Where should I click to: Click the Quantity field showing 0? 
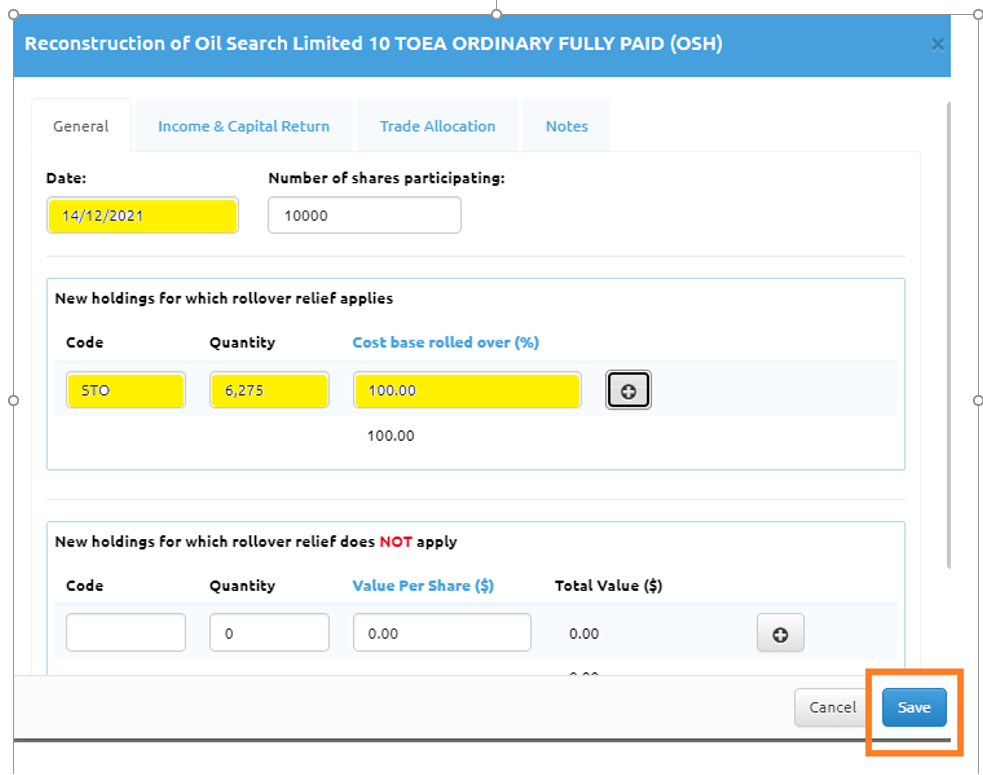tap(269, 633)
